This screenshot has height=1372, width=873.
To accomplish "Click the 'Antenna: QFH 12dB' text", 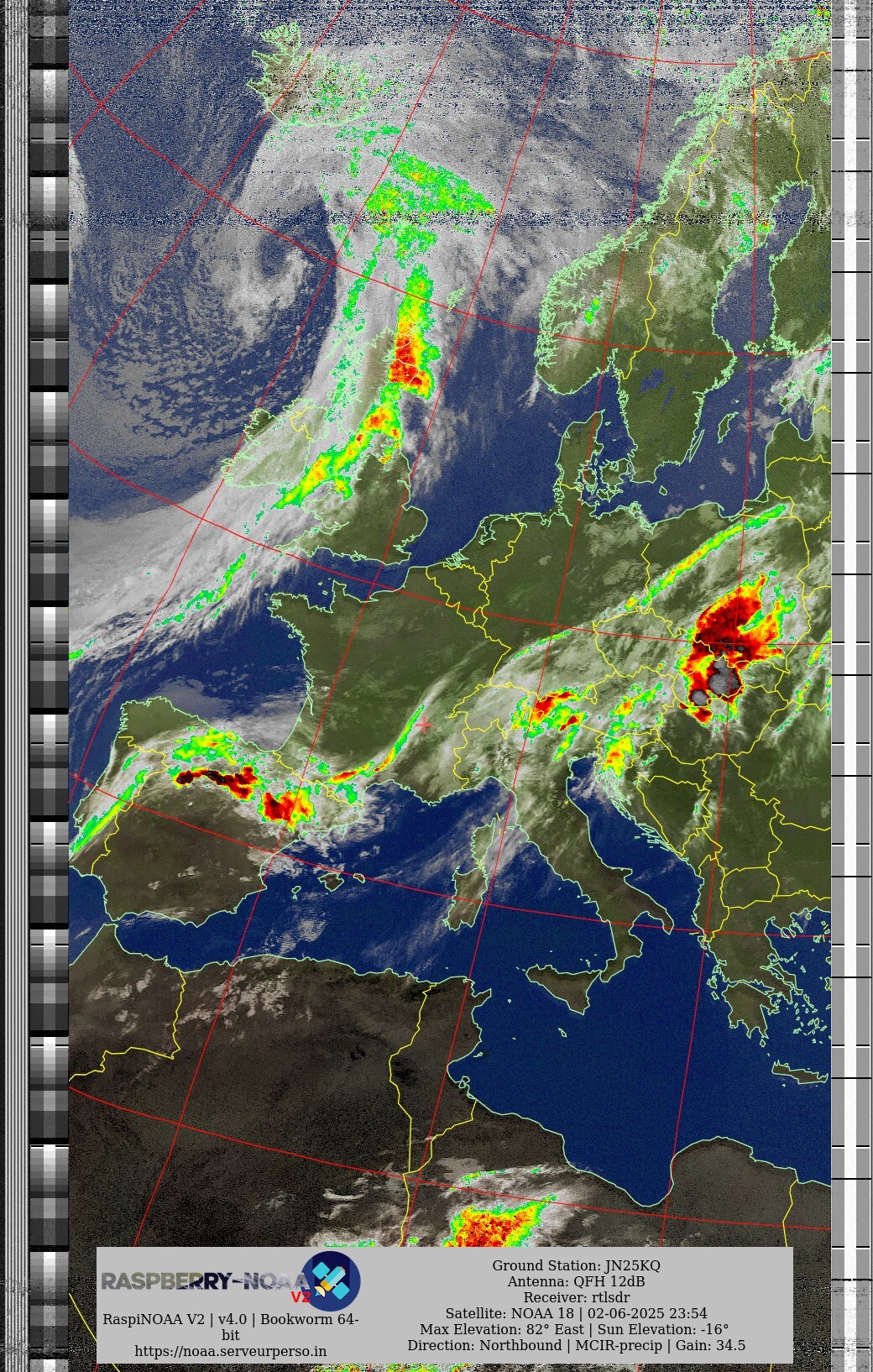I will pyautogui.click(x=576, y=1281).
